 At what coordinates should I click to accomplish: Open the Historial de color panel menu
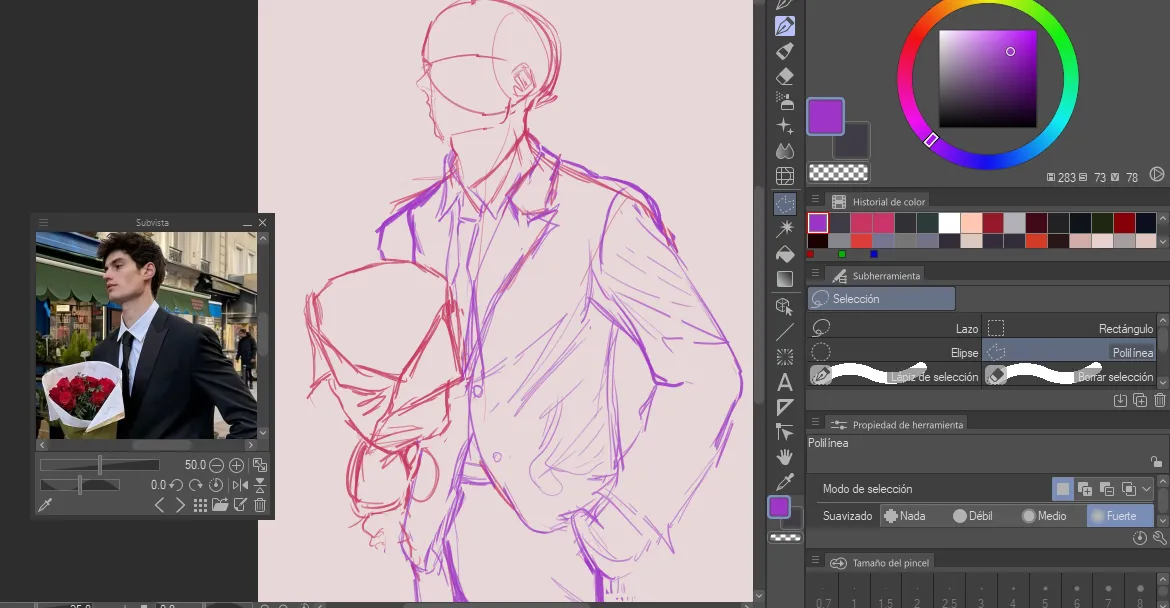816,200
